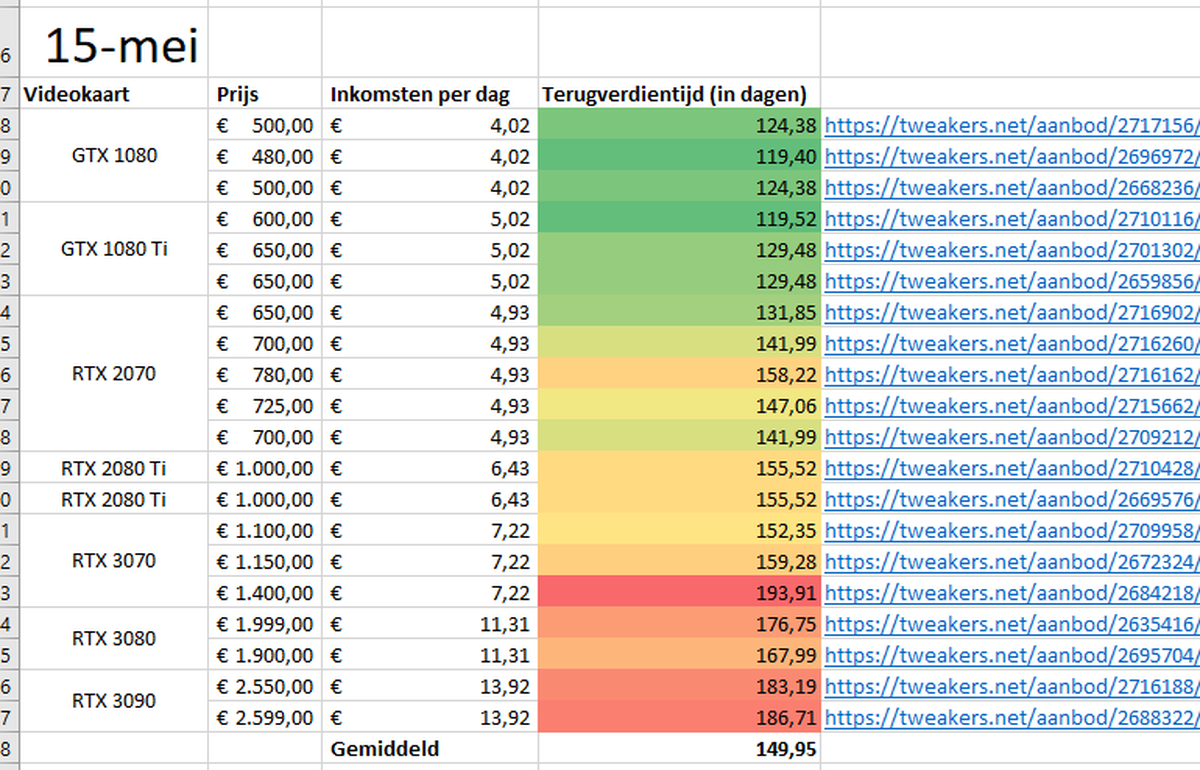The image size is (1200, 770).
Task: Open the aanbod link ending 2635416
Action: (1010, 624)
